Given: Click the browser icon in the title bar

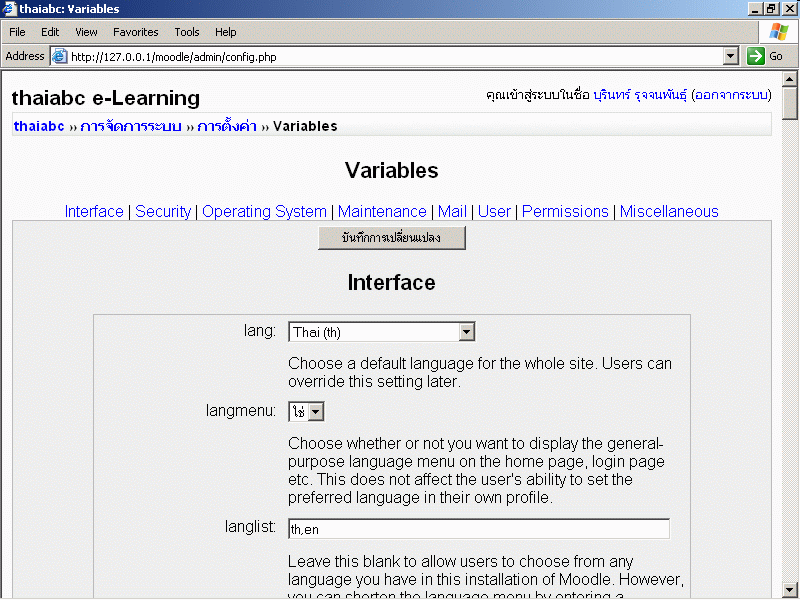Looking at the screenshot, I should (x=9, y=9).
